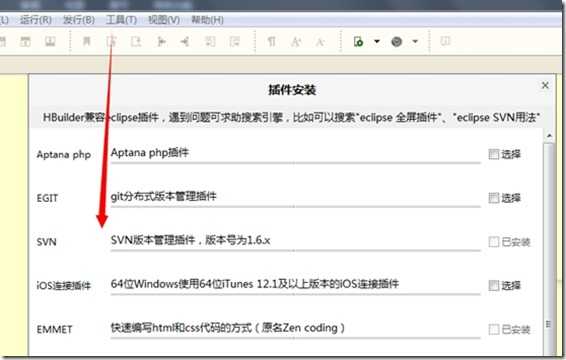Click the pilcrow show-whitespace toolbar icon

pyautogui.click(x=271, y=42)
